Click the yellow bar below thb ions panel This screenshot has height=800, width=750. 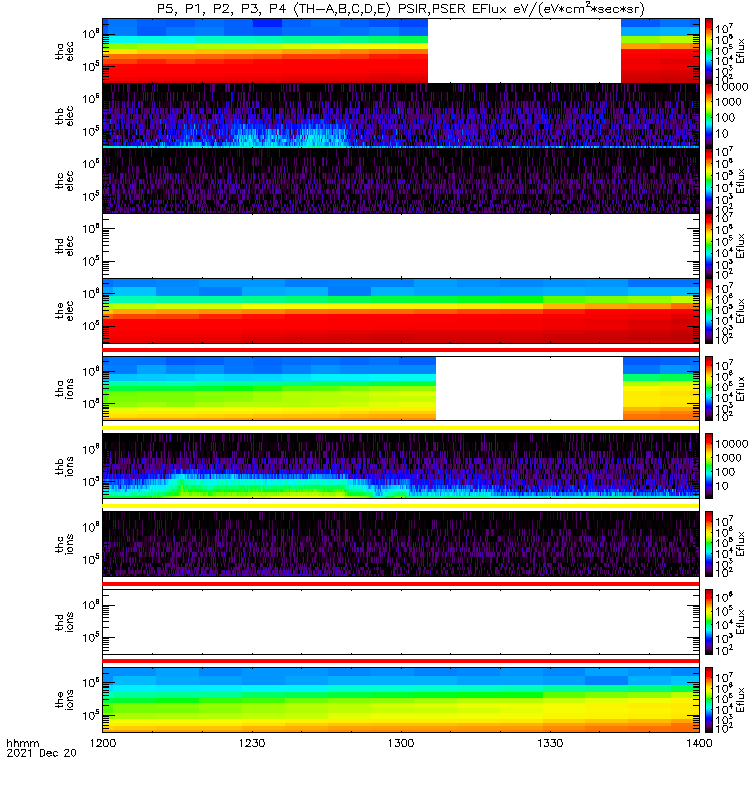click(x=401, y=506)
